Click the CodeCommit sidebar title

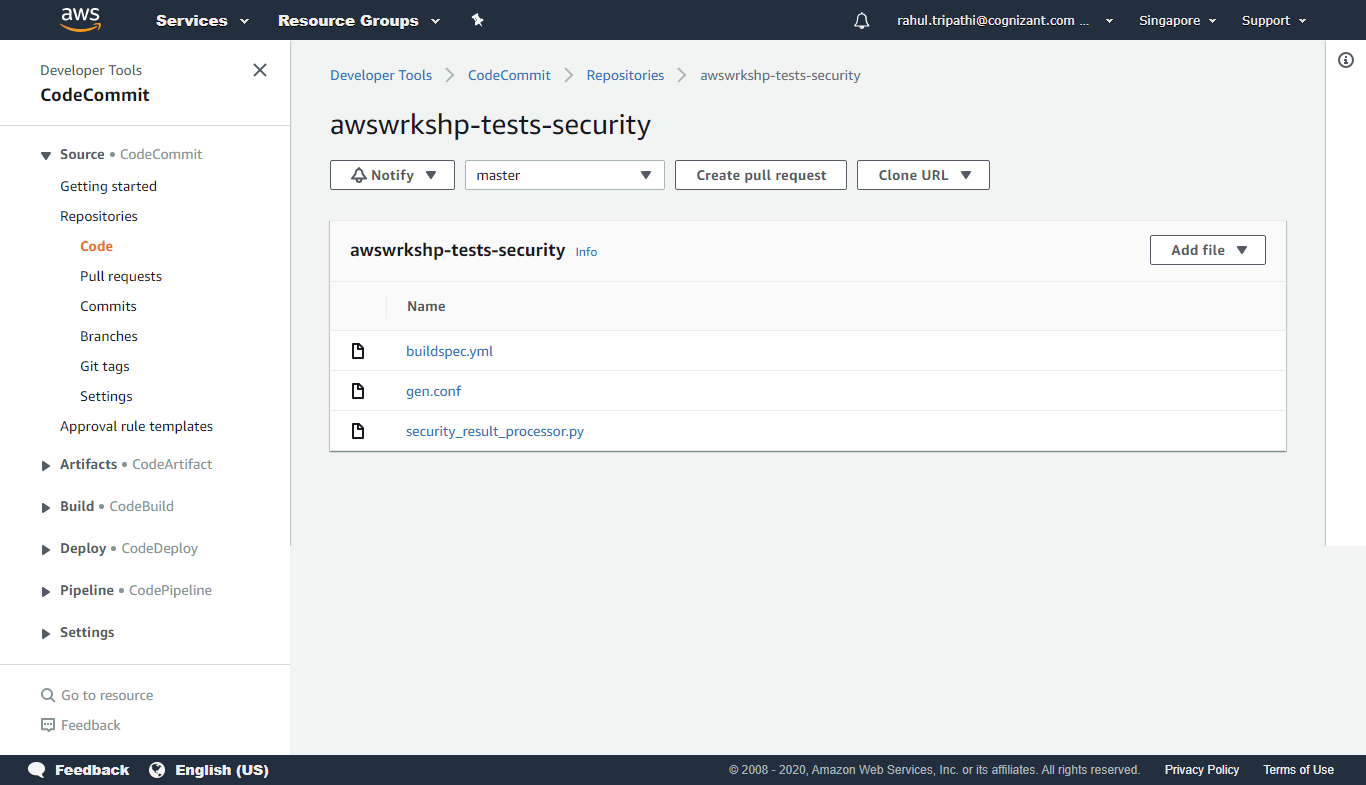(95, 95)
